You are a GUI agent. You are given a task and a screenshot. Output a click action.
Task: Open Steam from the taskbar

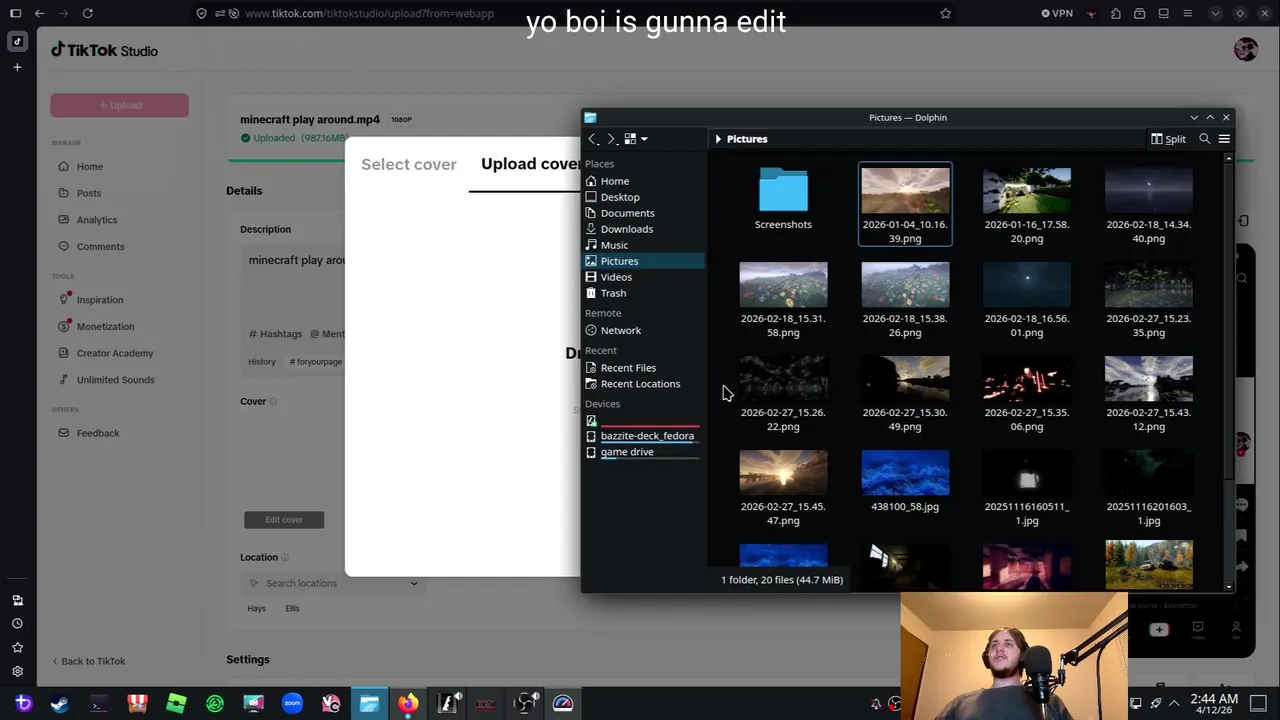pos(60,704)
